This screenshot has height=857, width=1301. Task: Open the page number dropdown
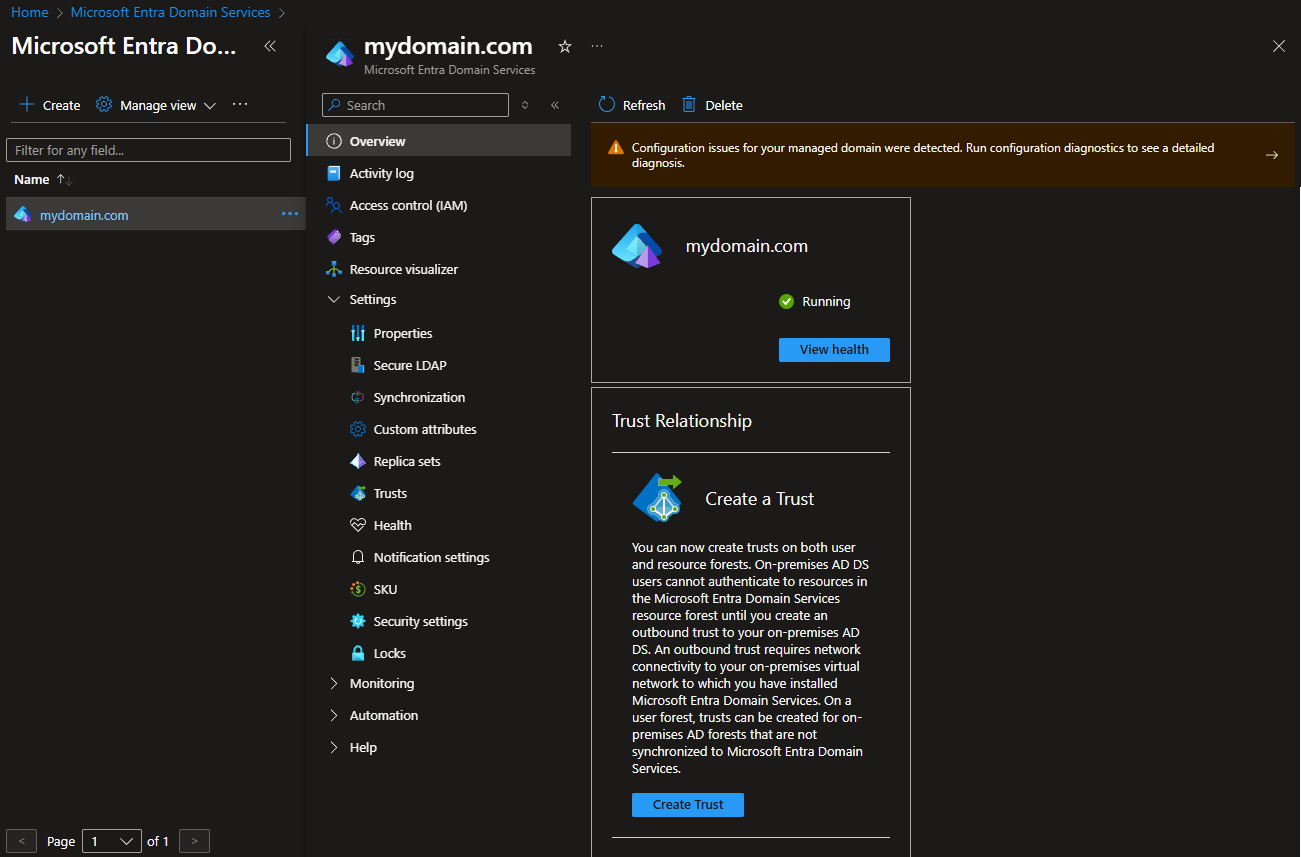(x=112, y=841)
